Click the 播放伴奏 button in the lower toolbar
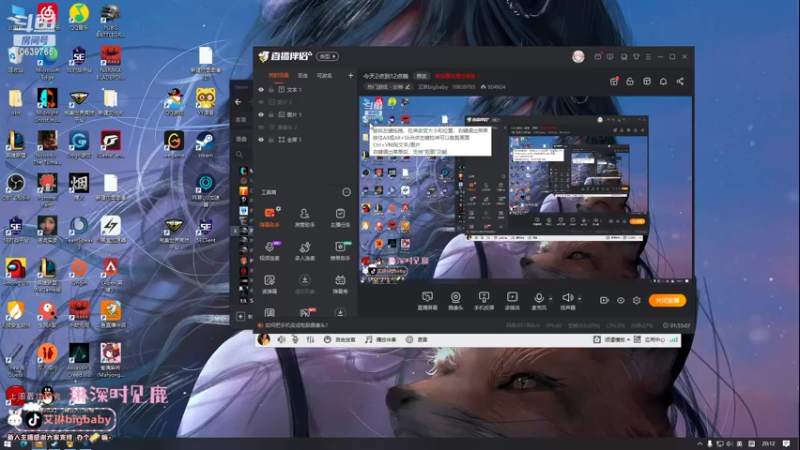This screenshot has height=450, width=800. point(381,340)
